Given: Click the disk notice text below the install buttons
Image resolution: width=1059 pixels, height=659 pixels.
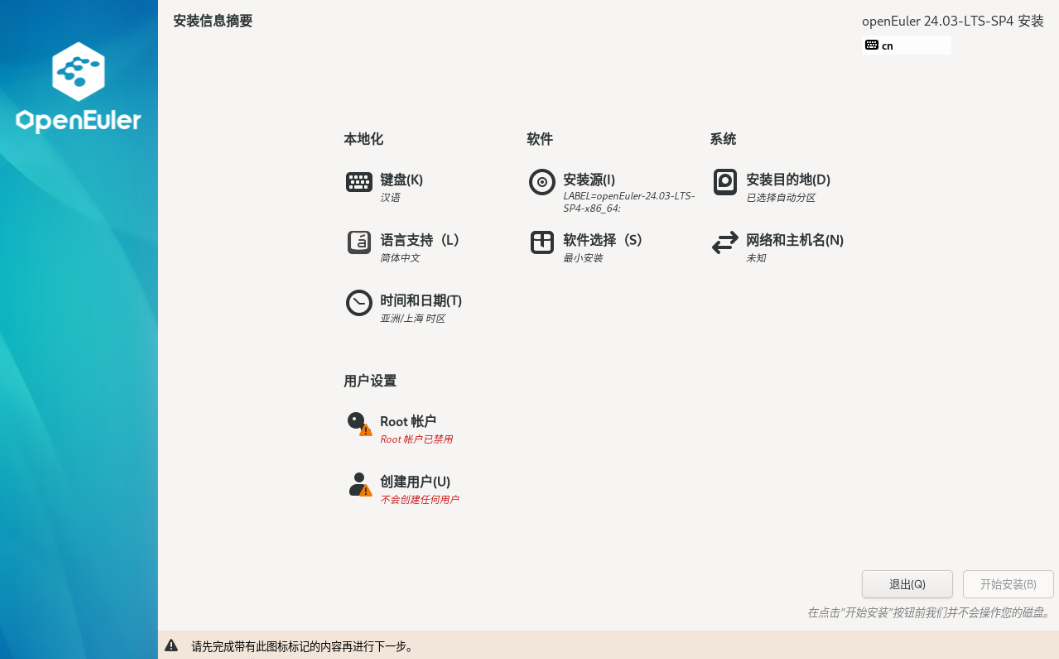Looking at the screenshot, I should (929, 613).
